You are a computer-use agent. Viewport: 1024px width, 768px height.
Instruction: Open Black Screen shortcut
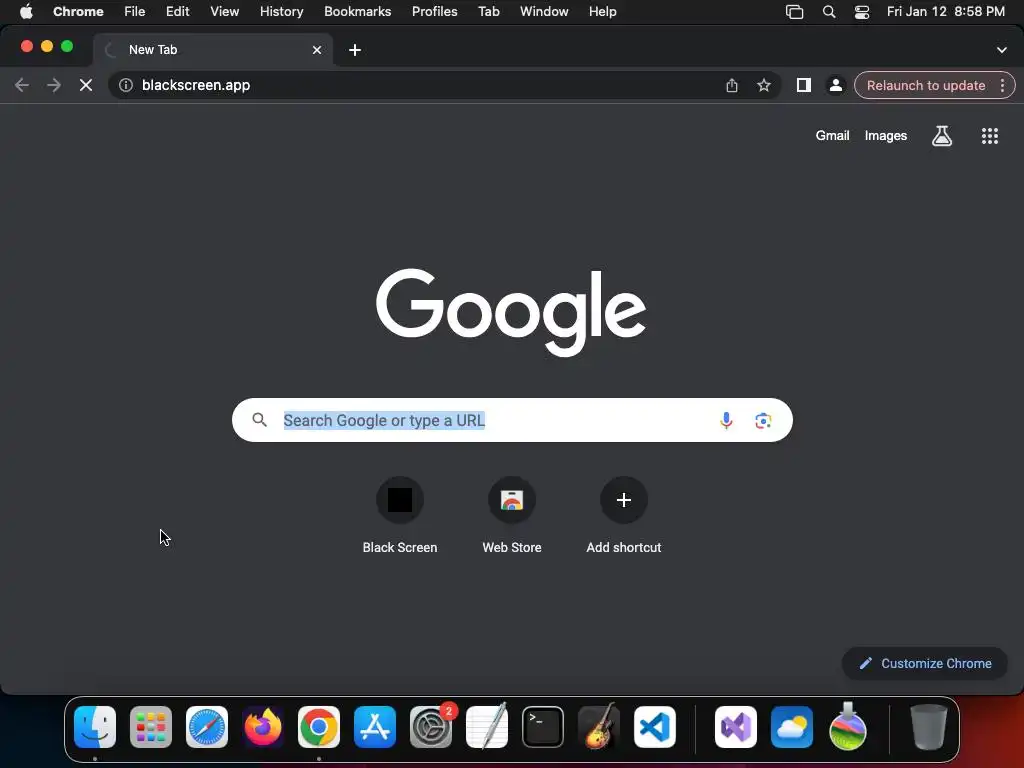400,516
